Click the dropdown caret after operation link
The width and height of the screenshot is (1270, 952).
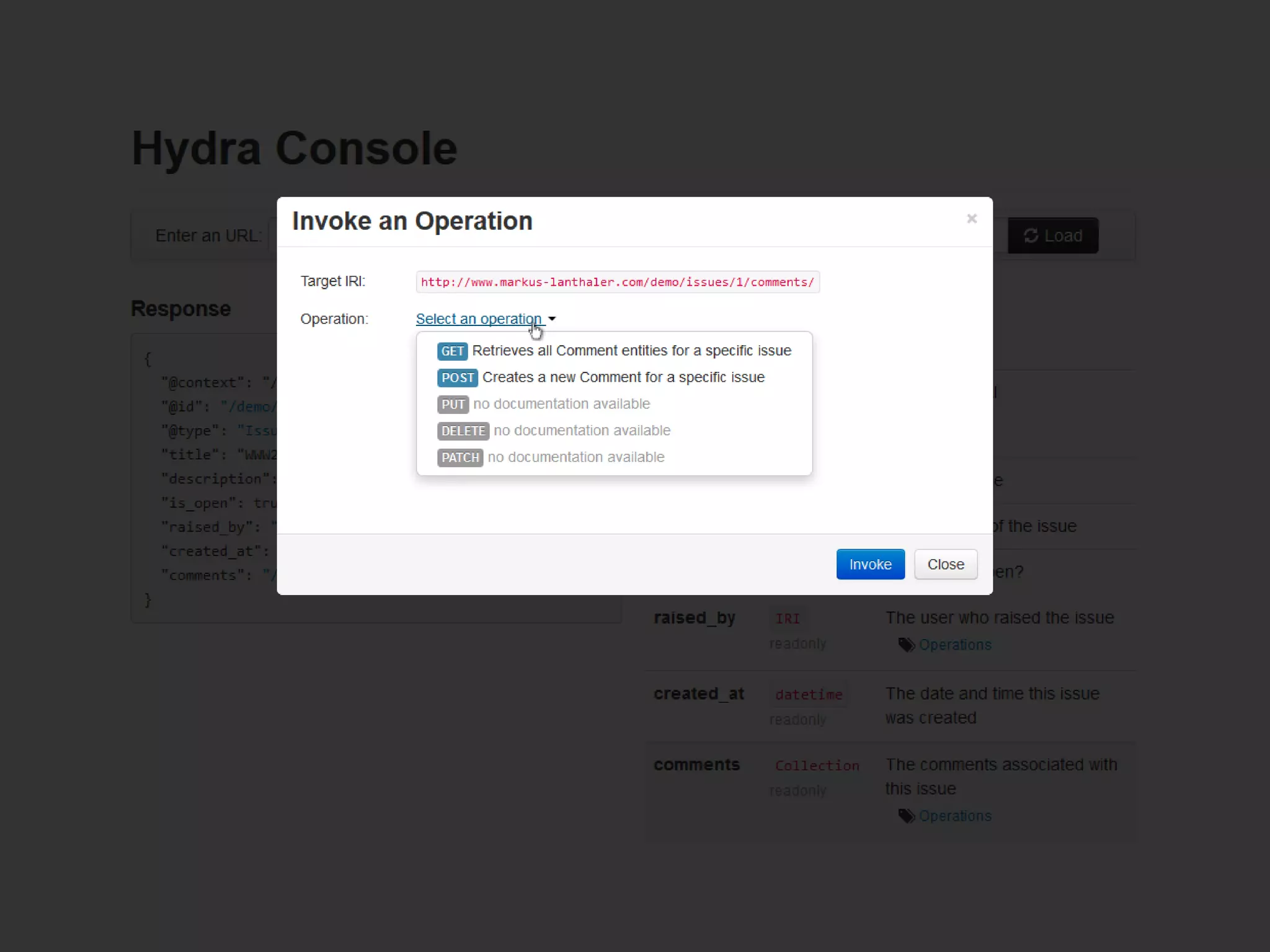click(552, 319)
